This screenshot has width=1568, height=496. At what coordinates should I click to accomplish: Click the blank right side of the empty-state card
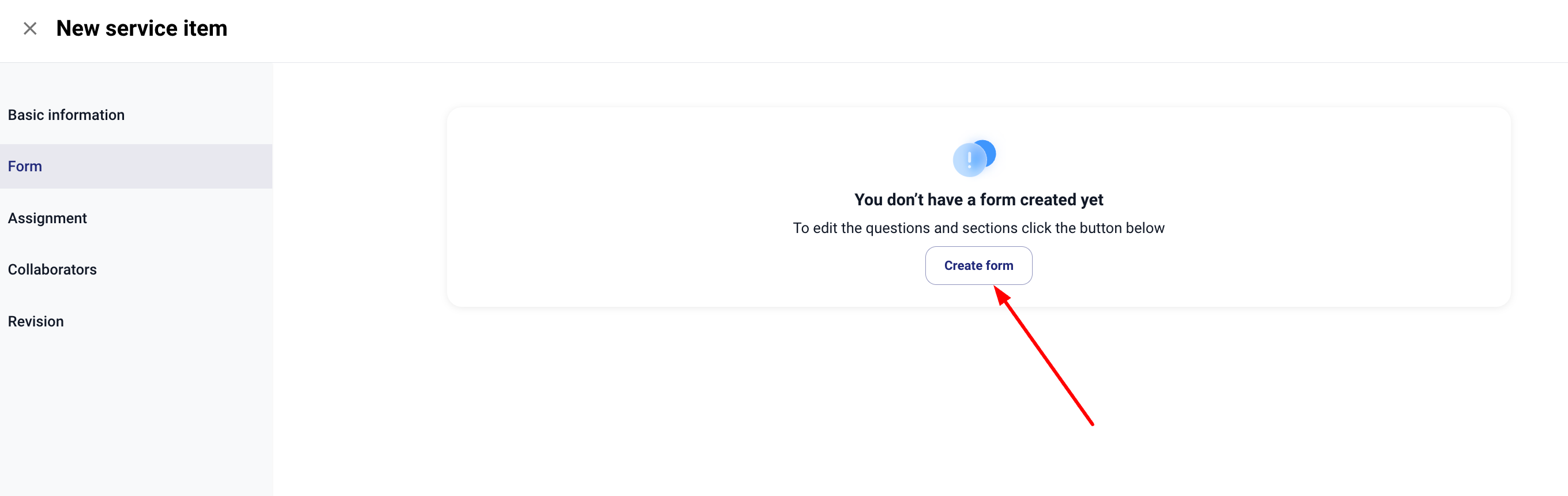click(1370, 207)
